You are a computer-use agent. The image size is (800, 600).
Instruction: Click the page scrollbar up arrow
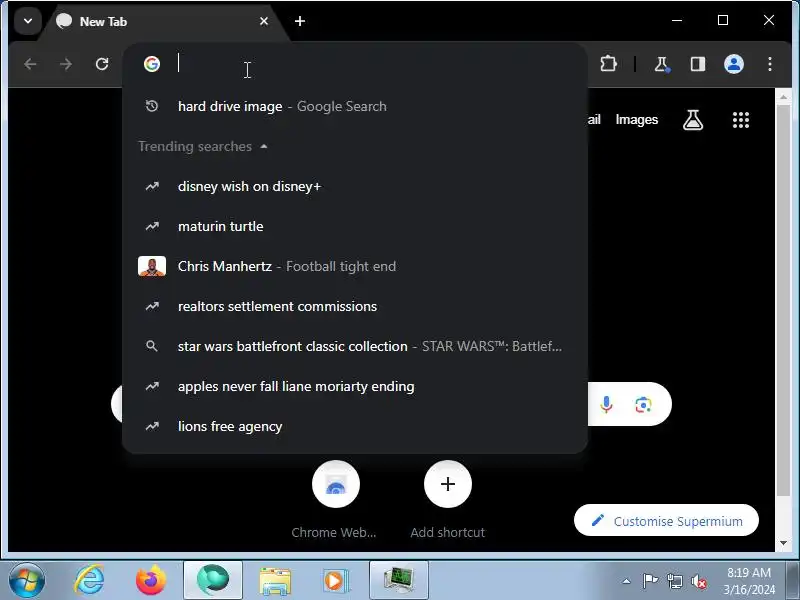coord(783,96)
